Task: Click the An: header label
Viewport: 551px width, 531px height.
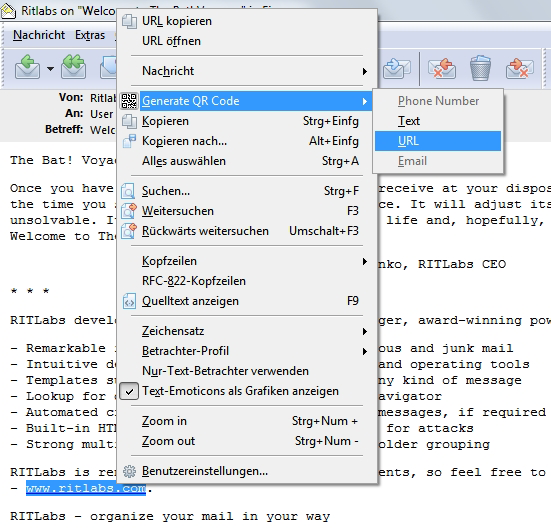Action: click(x=74, y=113)
